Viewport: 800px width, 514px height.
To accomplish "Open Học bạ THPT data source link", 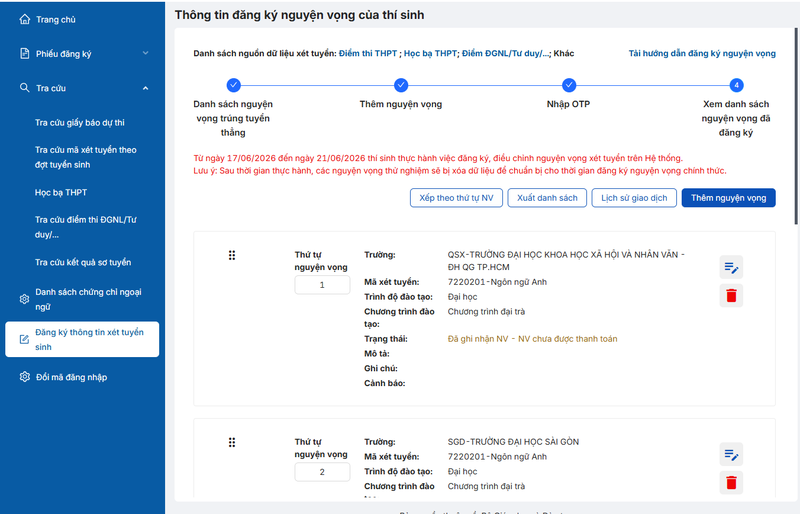I will [x=430, y=53].
